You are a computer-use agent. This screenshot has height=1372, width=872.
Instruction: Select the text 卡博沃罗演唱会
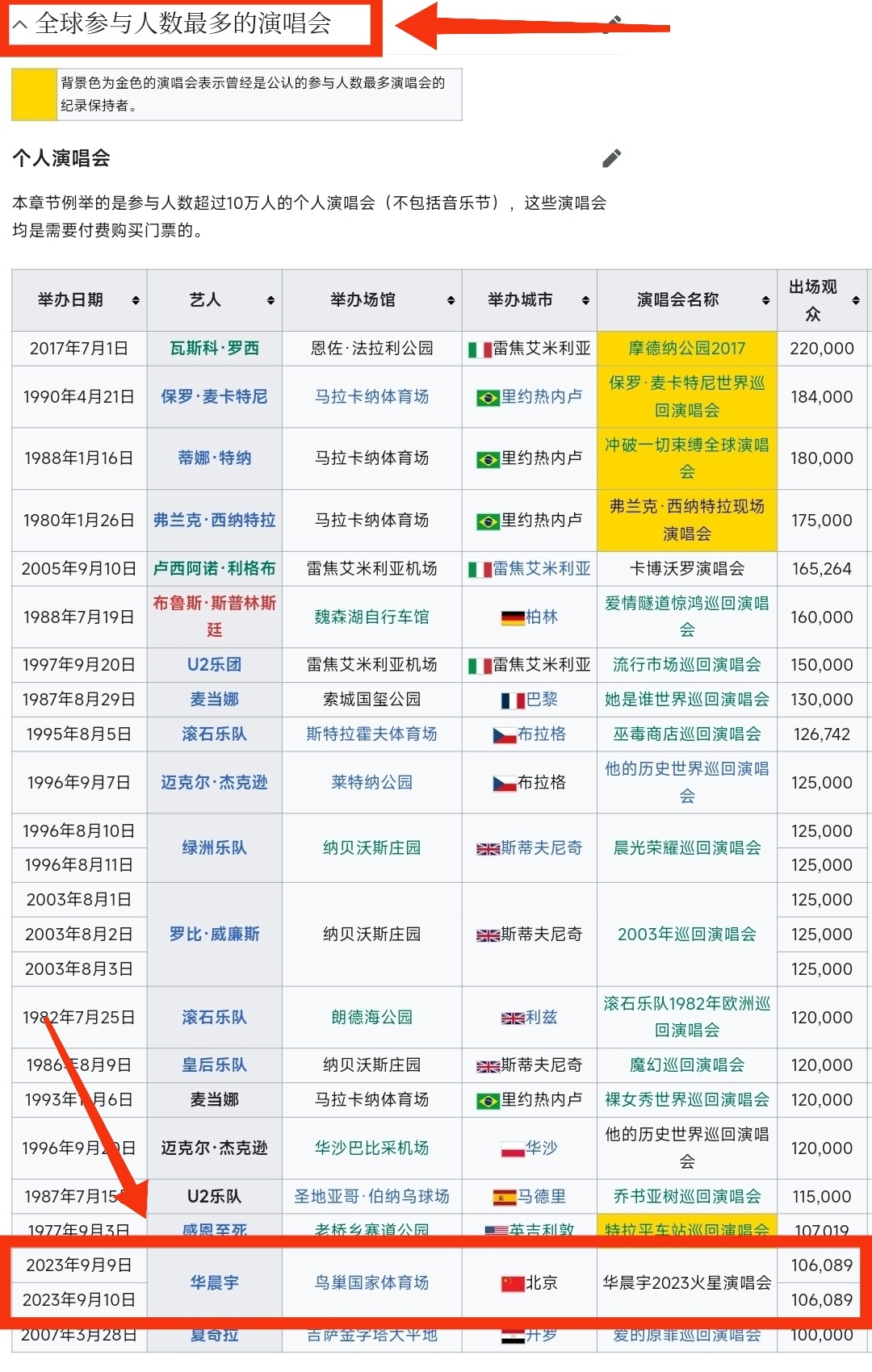[687, 569]
